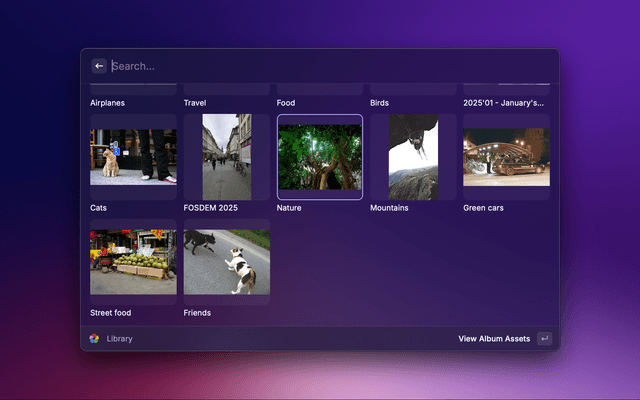This screenshot has width=640, height=400.
Task: Click the Photos Library icon in footer
Action: tap(94, 339)
